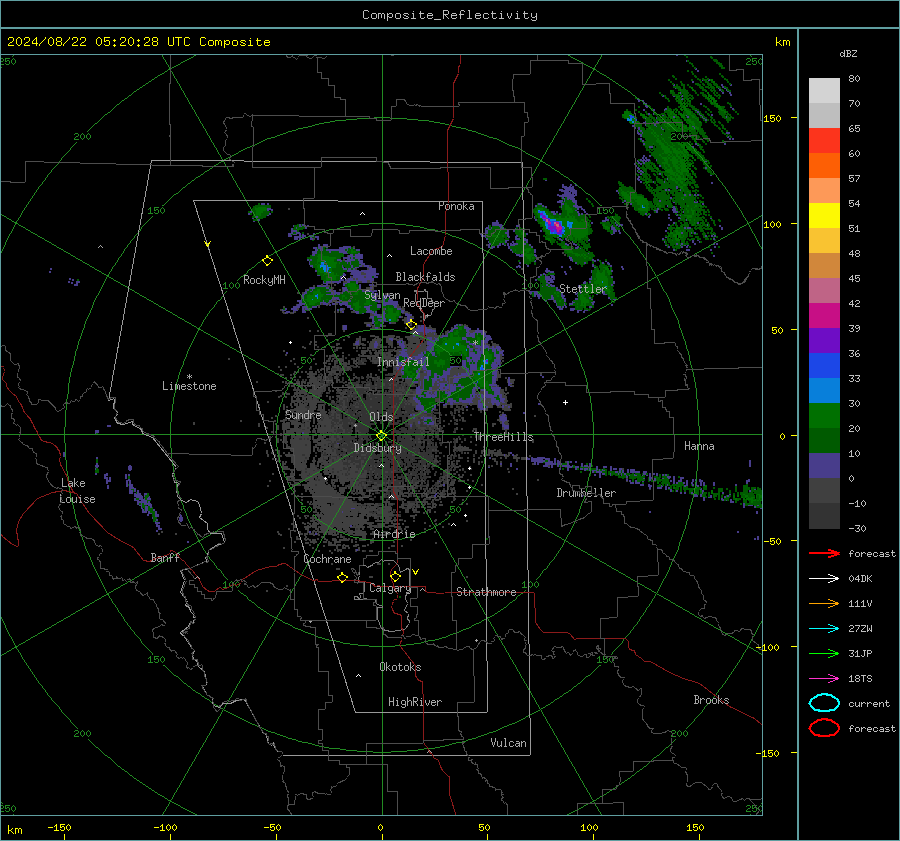Click the Innisfail city label
900x841 pixels.
pyautogui.click(x=403, y=362)
